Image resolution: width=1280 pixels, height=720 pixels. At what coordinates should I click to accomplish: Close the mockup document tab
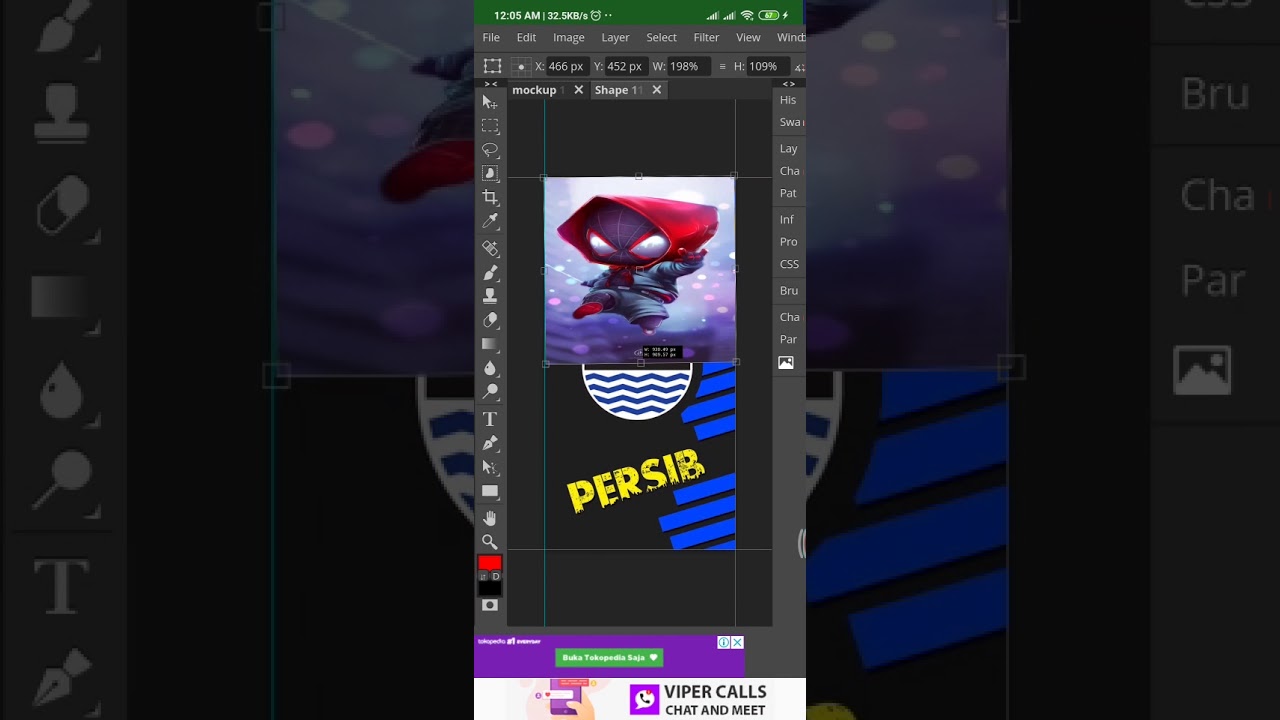pos(578,90)
